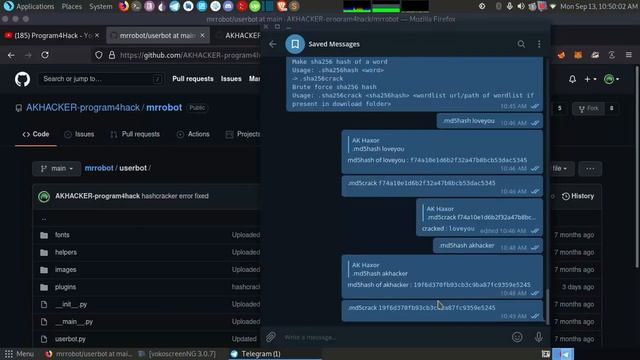The height and width of the screenshot is (360, 640).
Task: Switch to repository Pull requests tab
Action: click(x=135, y=134)
